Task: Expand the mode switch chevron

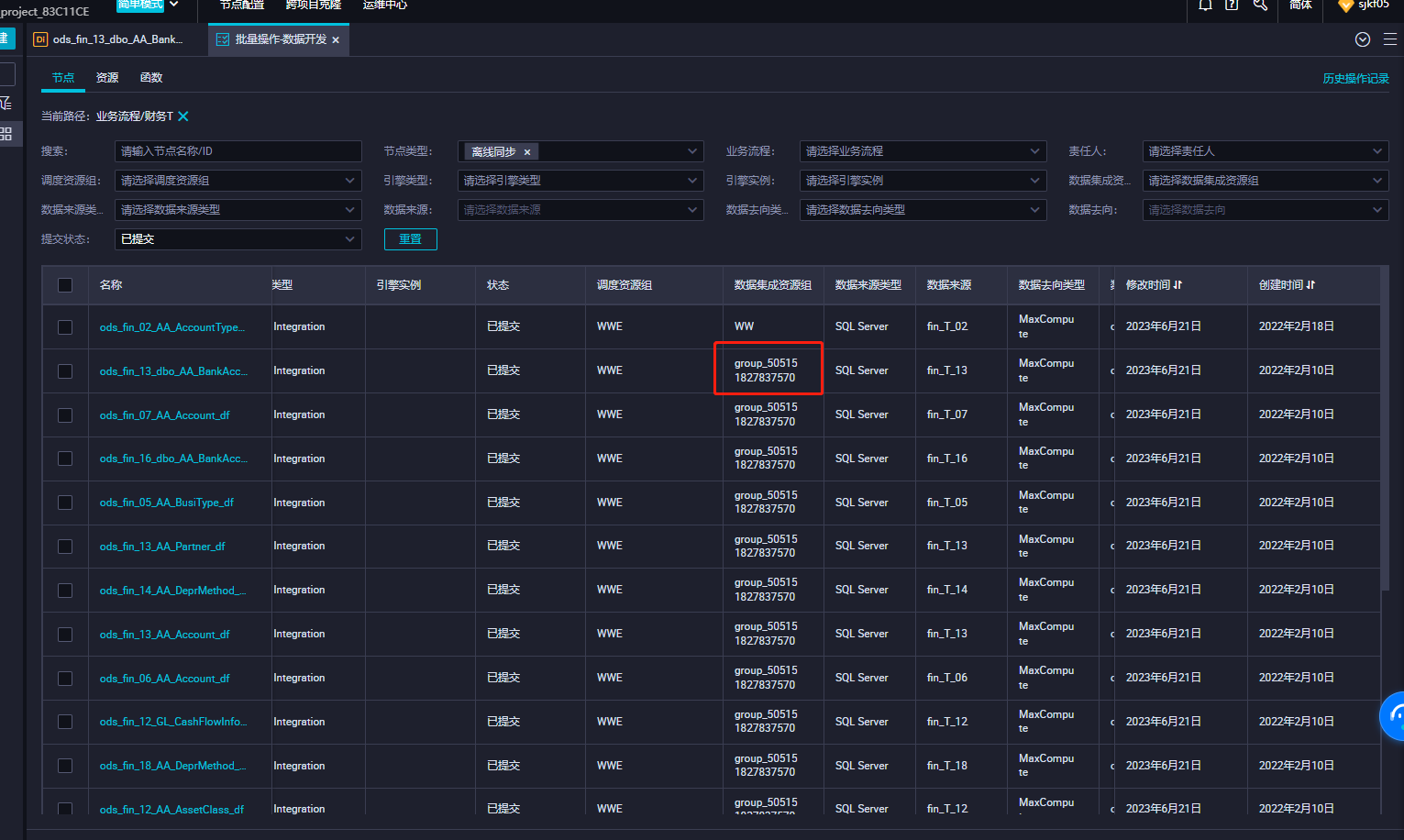Action: [174, 5]
